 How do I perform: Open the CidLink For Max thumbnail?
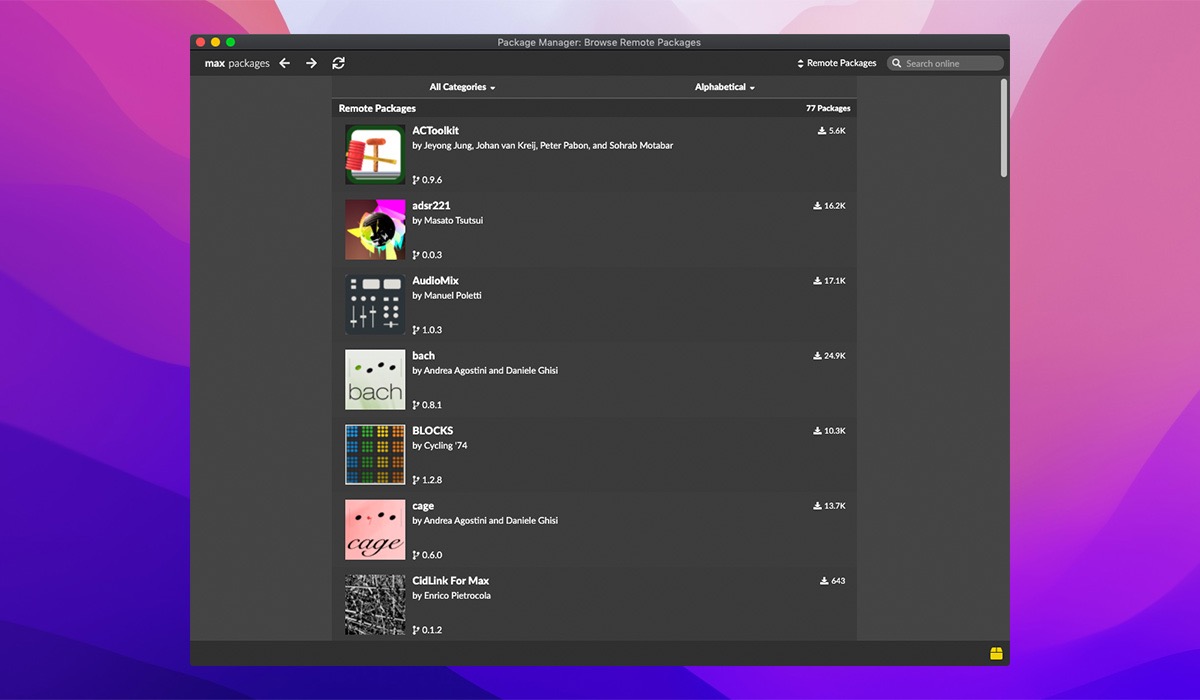tap(375, 604)
